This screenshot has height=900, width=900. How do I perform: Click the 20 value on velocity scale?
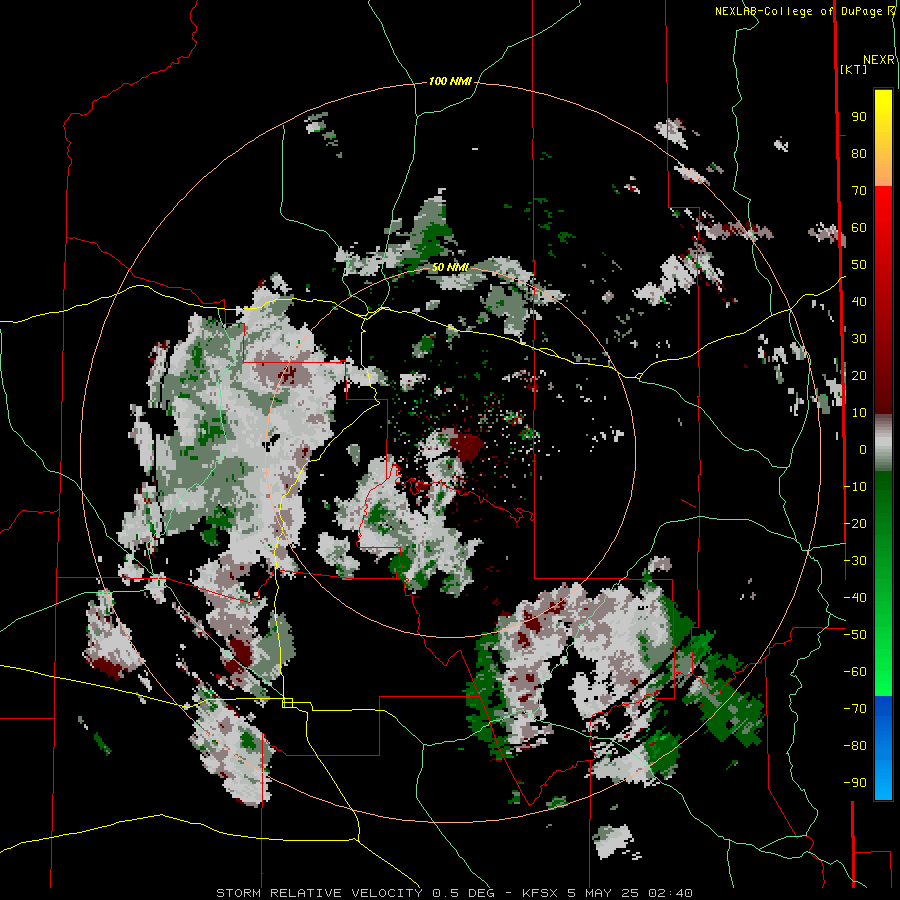(859, 375)
